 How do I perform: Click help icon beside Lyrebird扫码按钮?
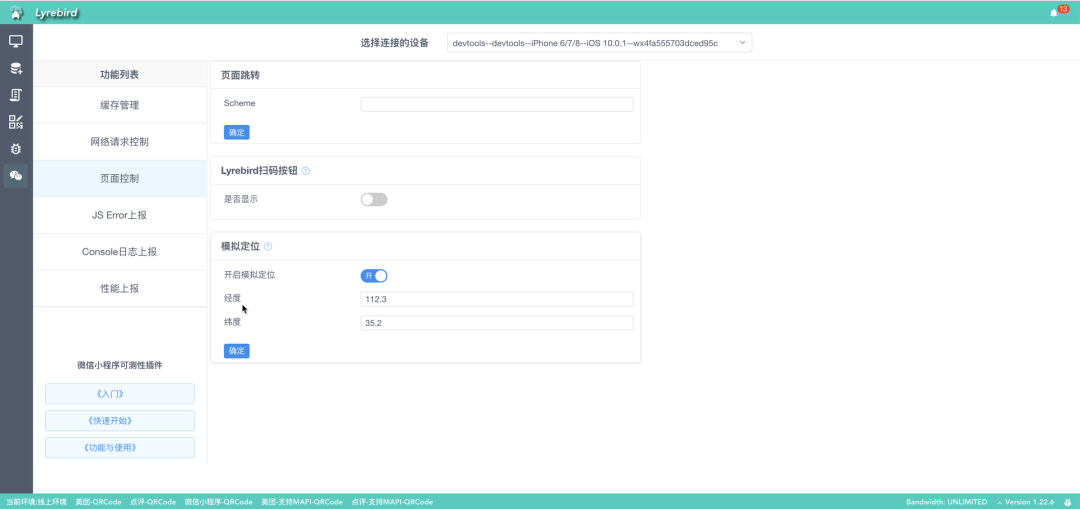click(306, 171)
